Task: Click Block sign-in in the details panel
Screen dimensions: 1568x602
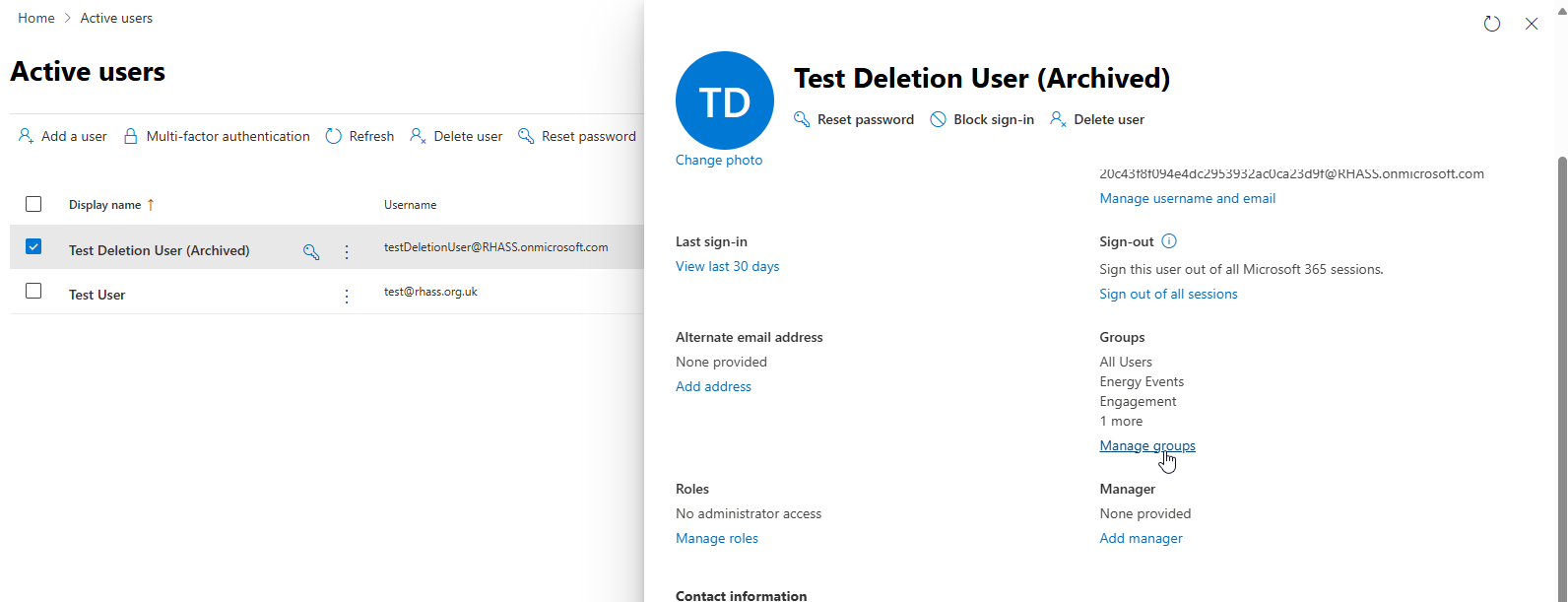Action: (982, 119)
